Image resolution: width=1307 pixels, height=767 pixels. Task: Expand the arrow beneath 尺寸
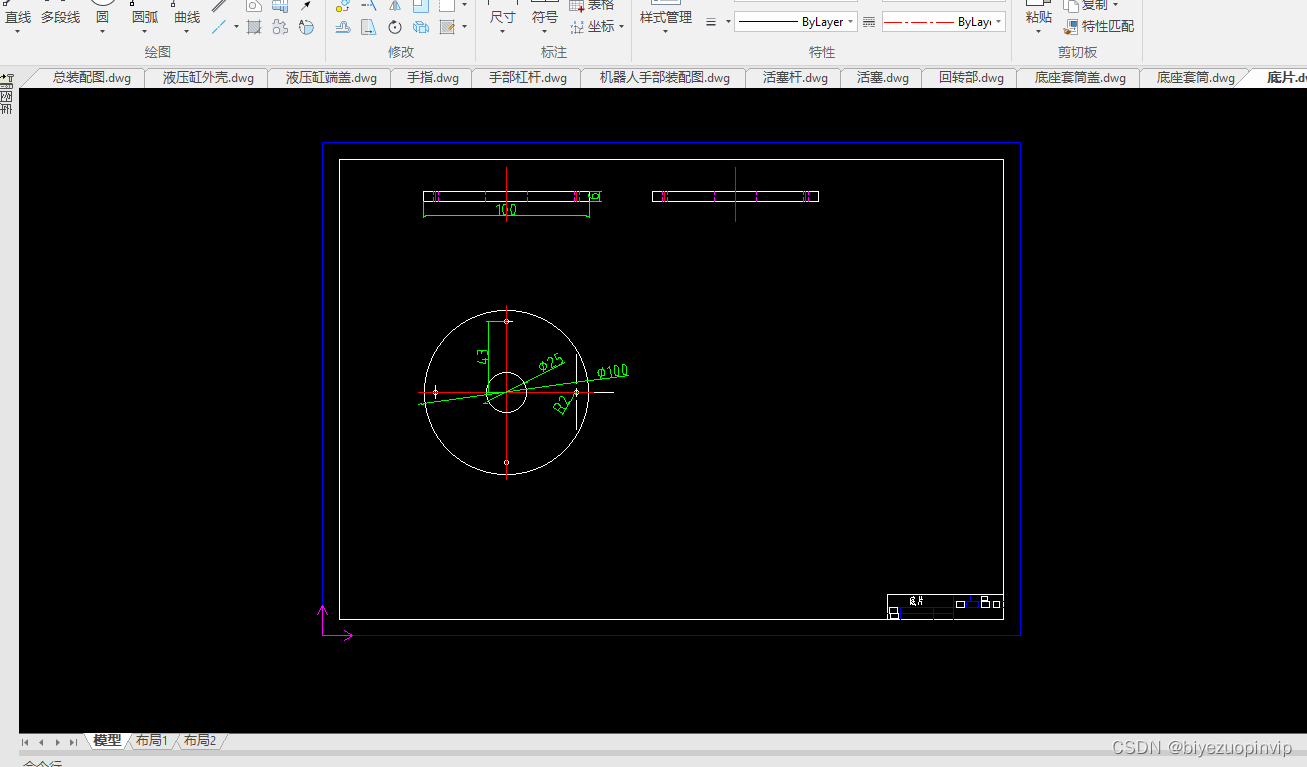[x=502, y=32]
